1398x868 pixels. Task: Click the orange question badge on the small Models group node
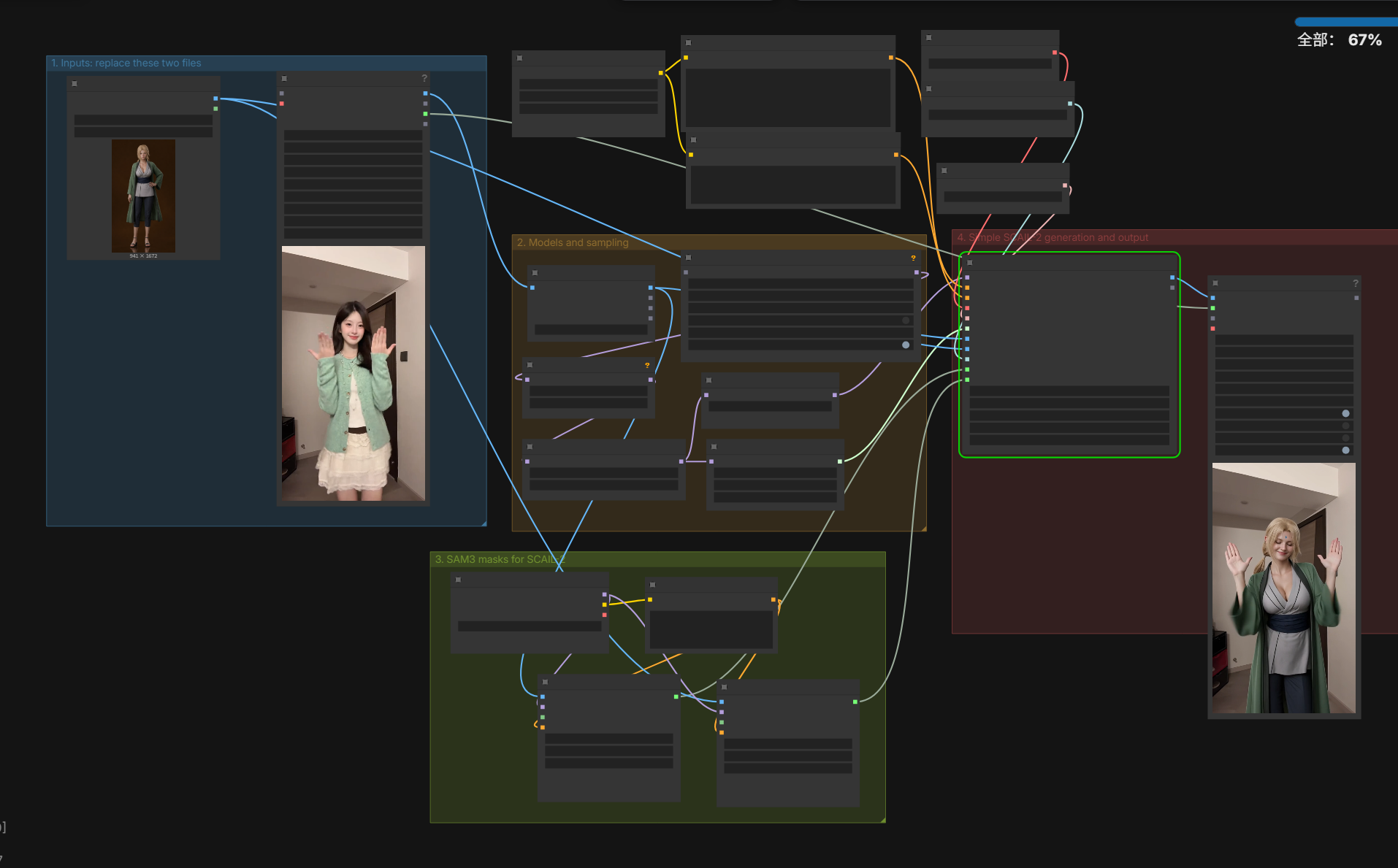tap(647, 365)
